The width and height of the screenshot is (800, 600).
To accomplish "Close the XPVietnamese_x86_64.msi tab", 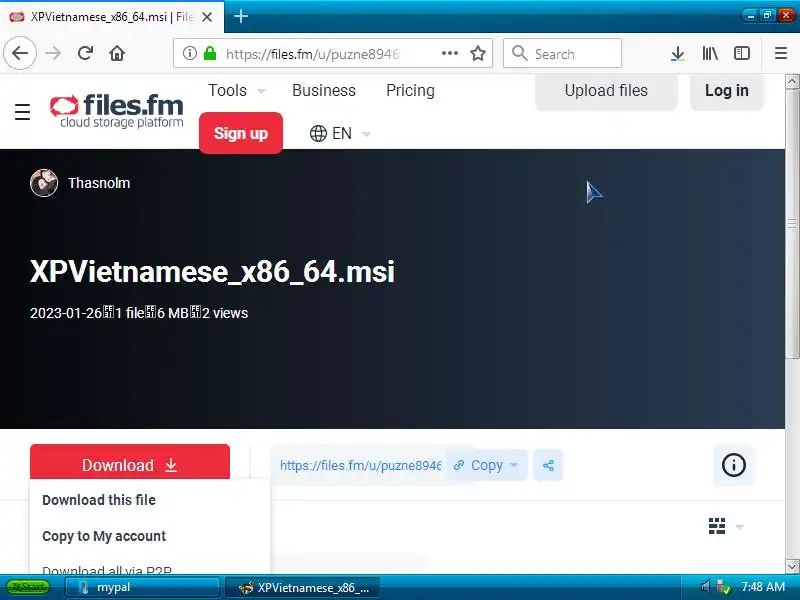I will [x=207, y=17].
